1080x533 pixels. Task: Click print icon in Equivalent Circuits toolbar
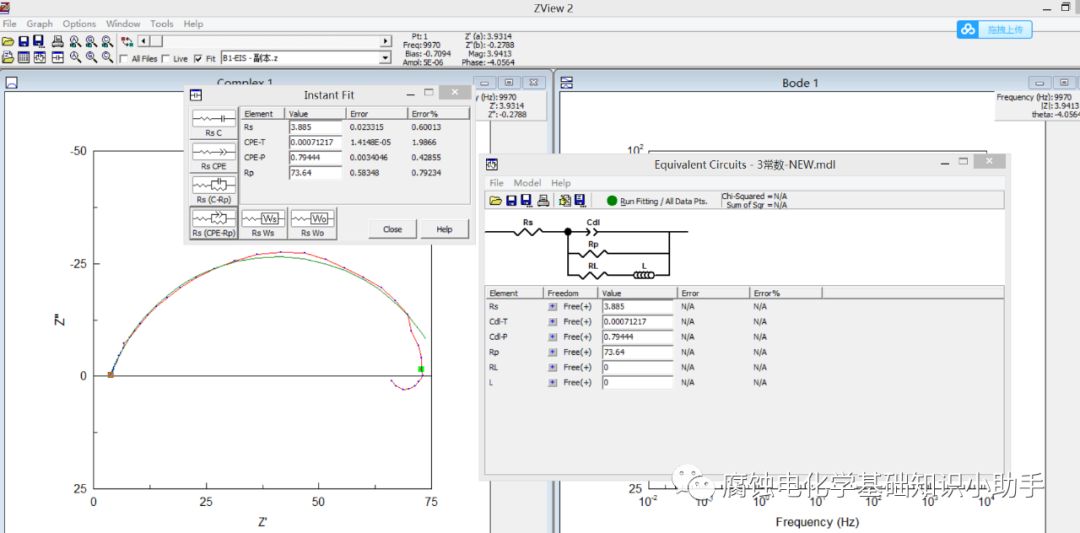tap(542, 201)
